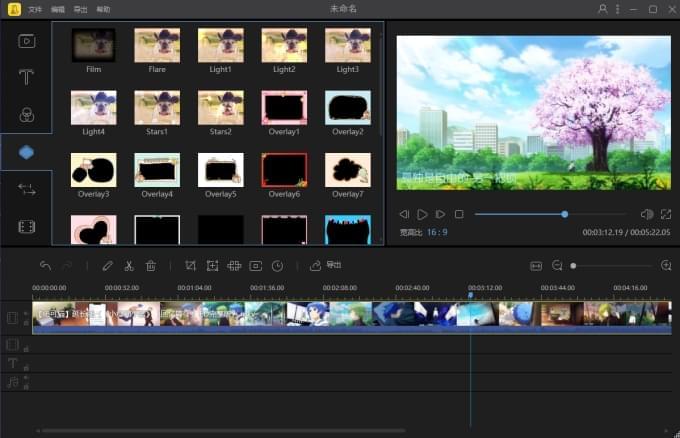The width and height of the screenshot is (680, 438).
Task: Click the trash delete icon
Action: pos(150,265)
